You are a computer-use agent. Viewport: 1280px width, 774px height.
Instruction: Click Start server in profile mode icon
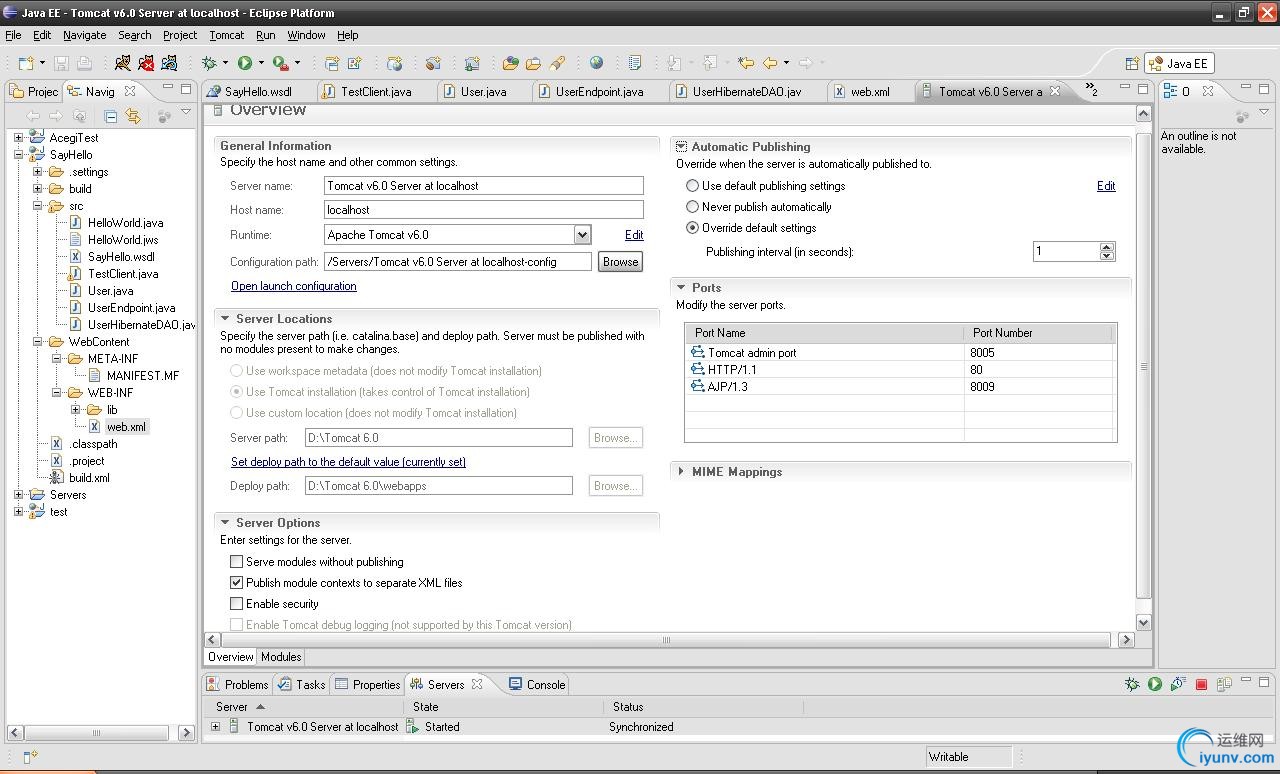(1179, 684)
